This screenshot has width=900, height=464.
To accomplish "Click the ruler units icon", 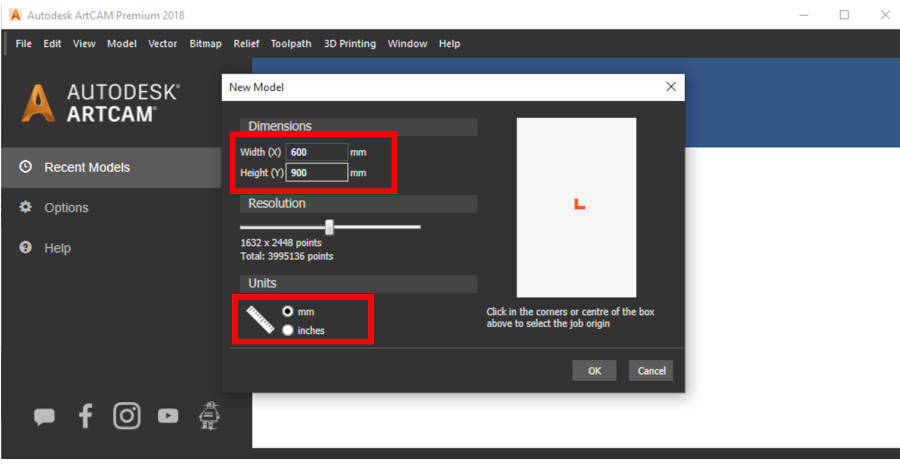I will pos(261,320).
